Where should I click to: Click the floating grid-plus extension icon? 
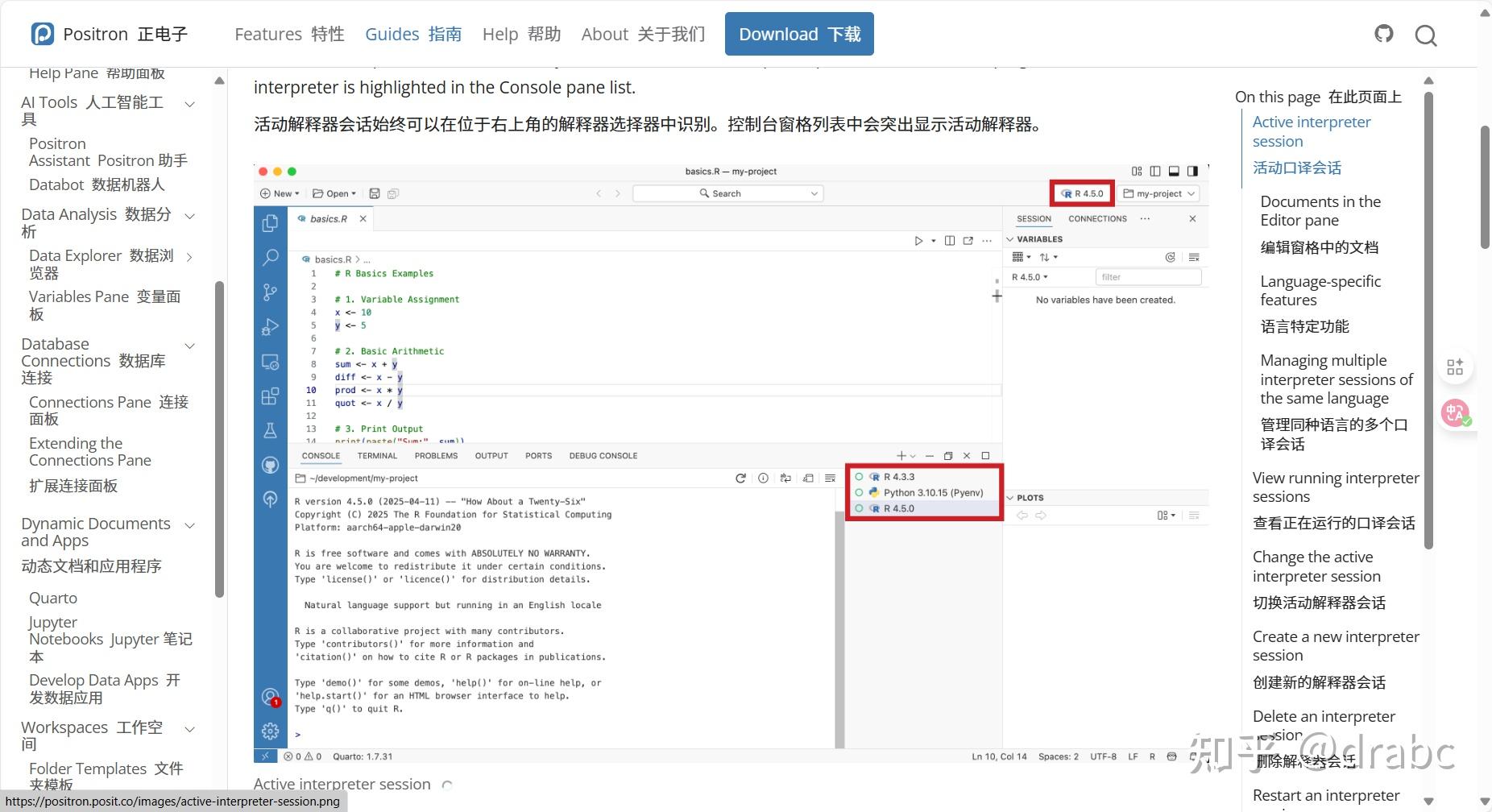pyautogui.click(x=1455, y=367)
